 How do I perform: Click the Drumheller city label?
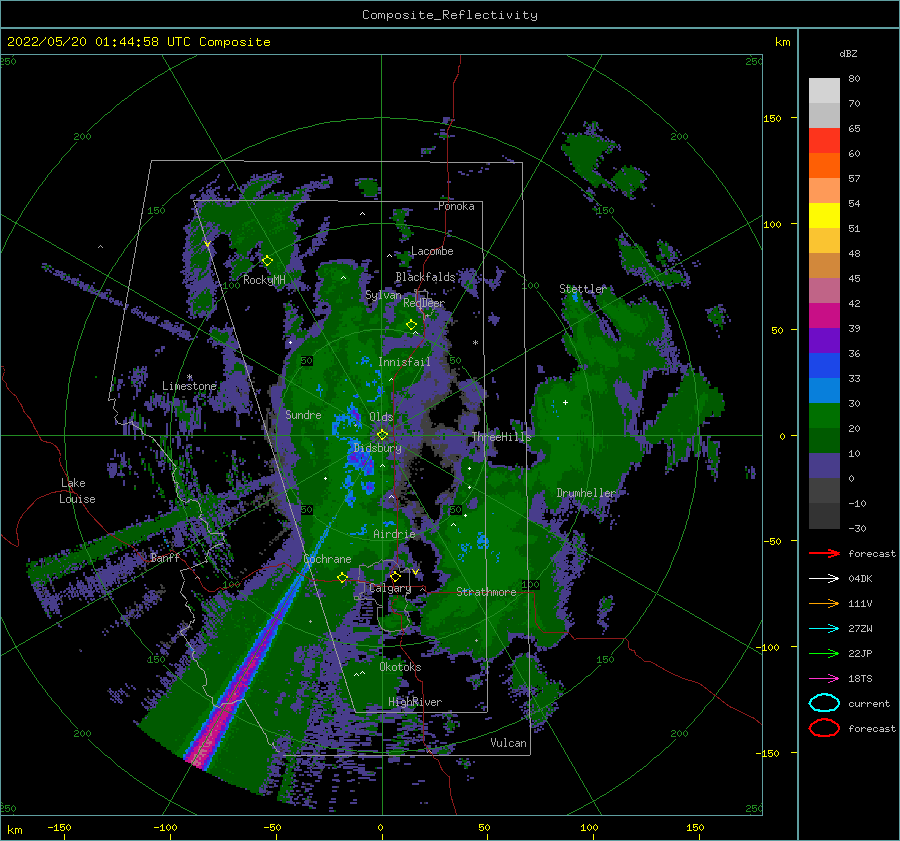586,493
